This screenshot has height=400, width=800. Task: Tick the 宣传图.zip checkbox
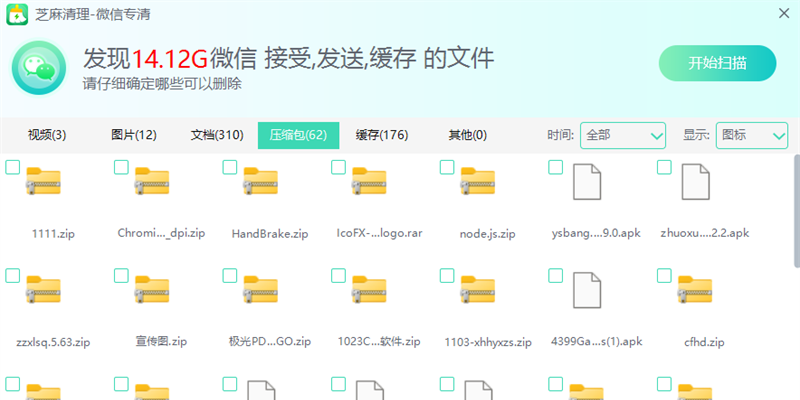pyautogui.click(x=121, y=276)
